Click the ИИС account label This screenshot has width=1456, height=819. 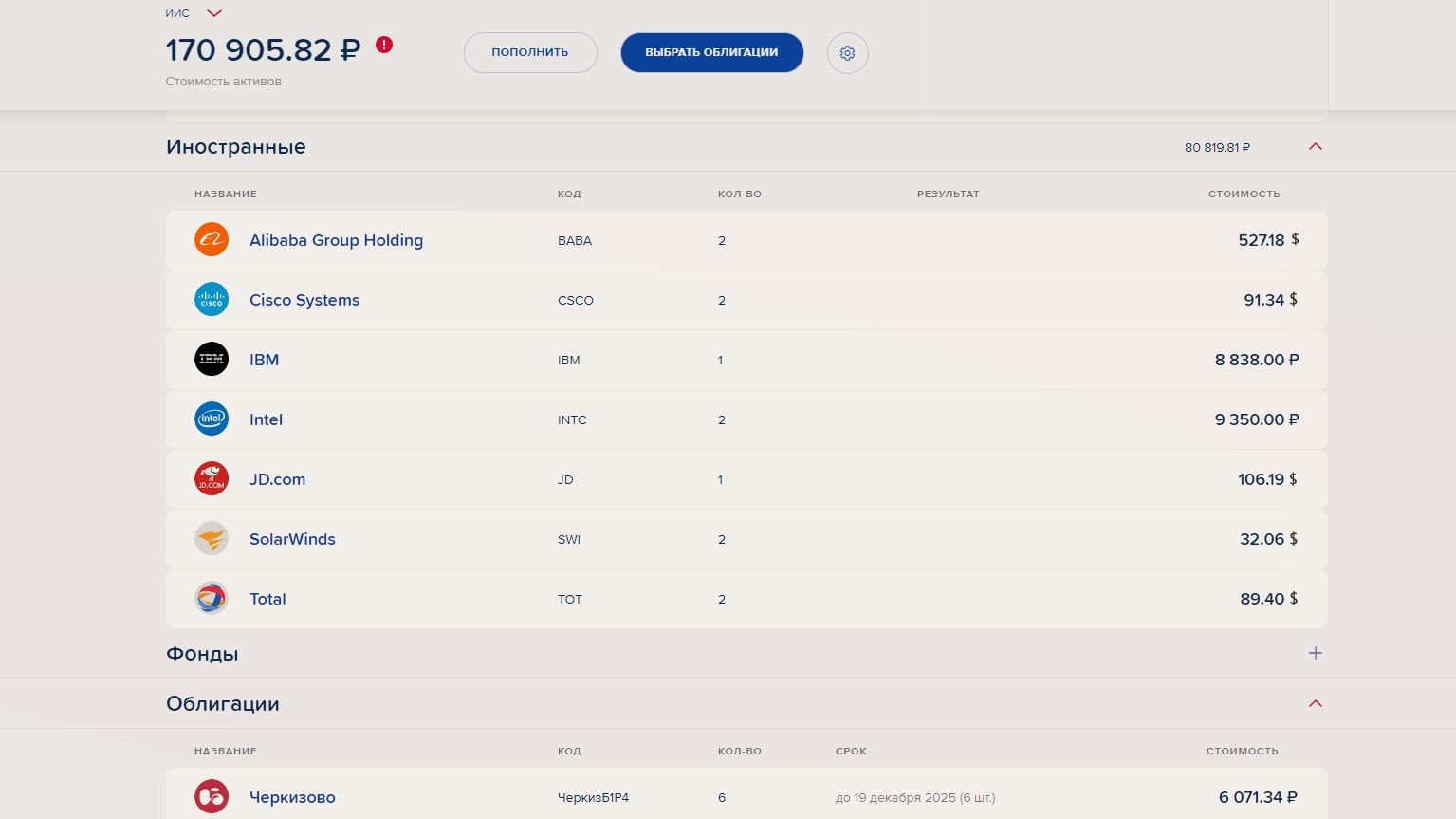(x=177, y=13)
